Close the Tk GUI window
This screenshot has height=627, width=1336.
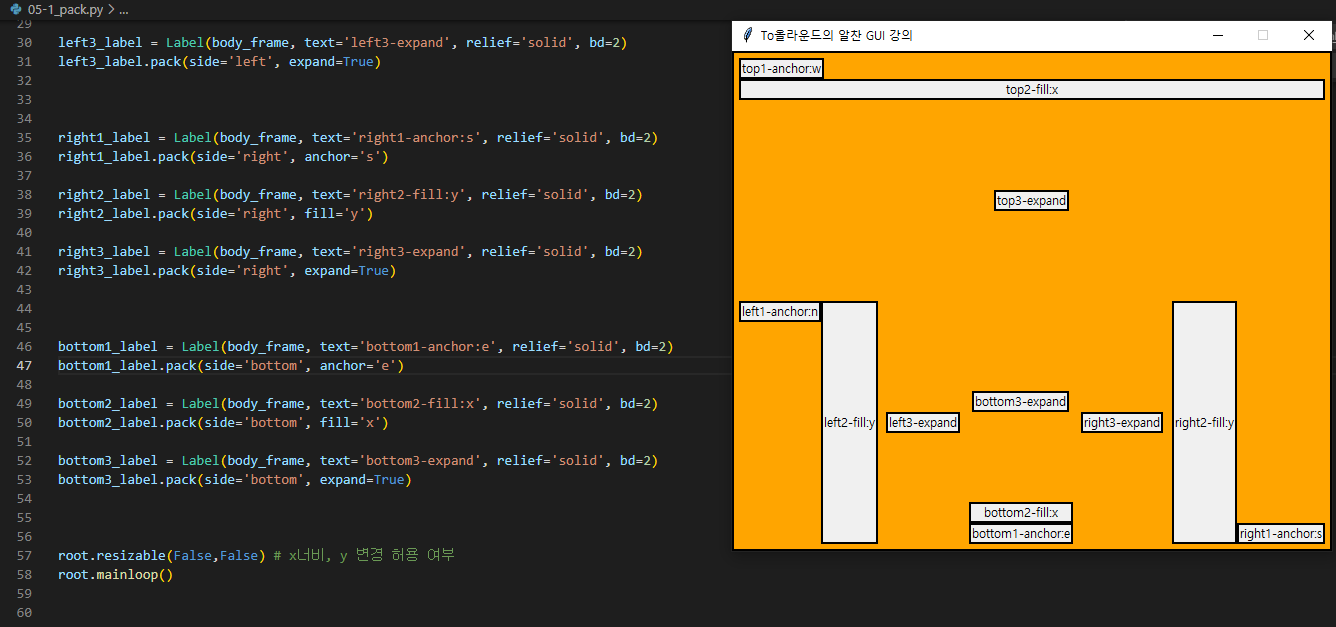click(1308, 35)
